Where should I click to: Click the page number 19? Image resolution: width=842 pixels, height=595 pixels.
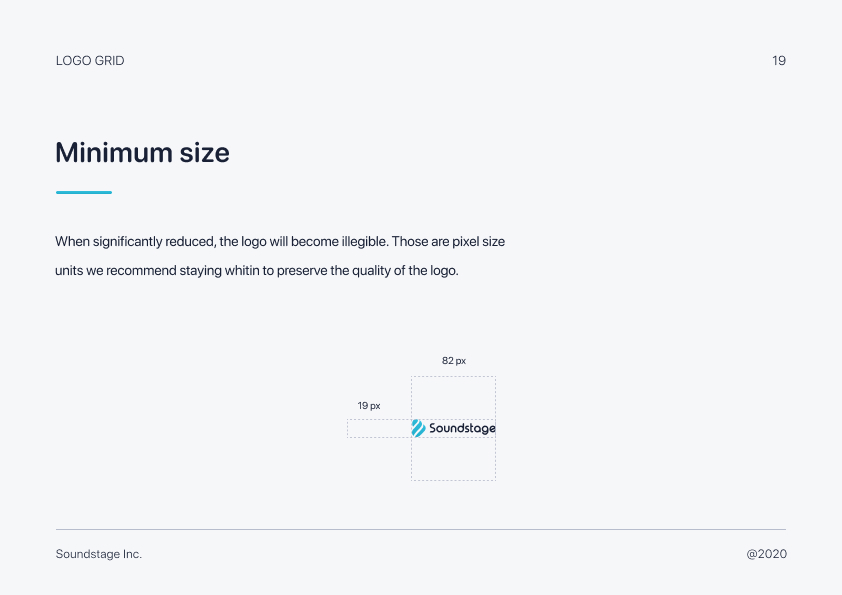coord(779,61)
